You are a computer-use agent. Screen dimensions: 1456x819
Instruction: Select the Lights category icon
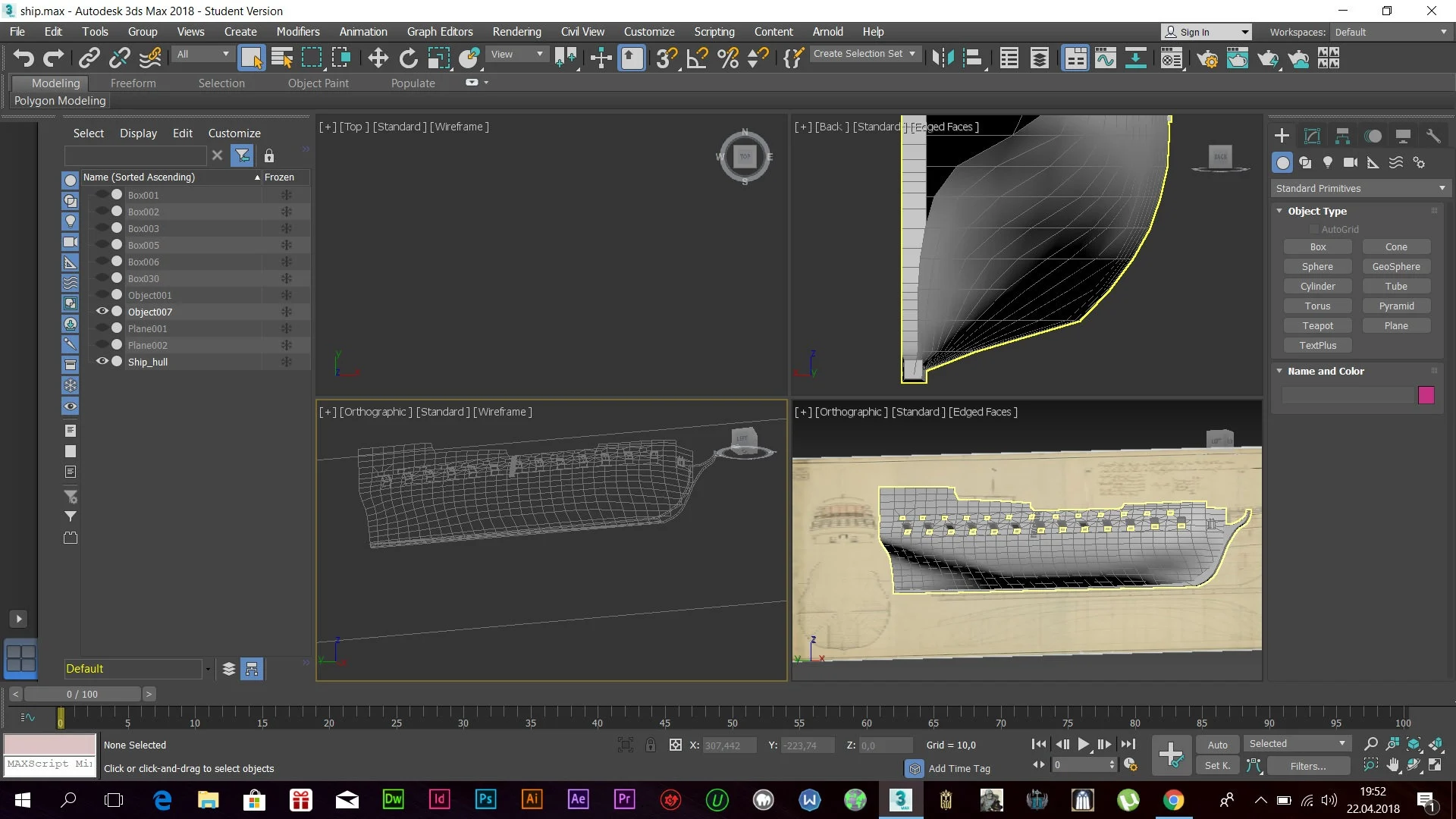click(1328, 162)
